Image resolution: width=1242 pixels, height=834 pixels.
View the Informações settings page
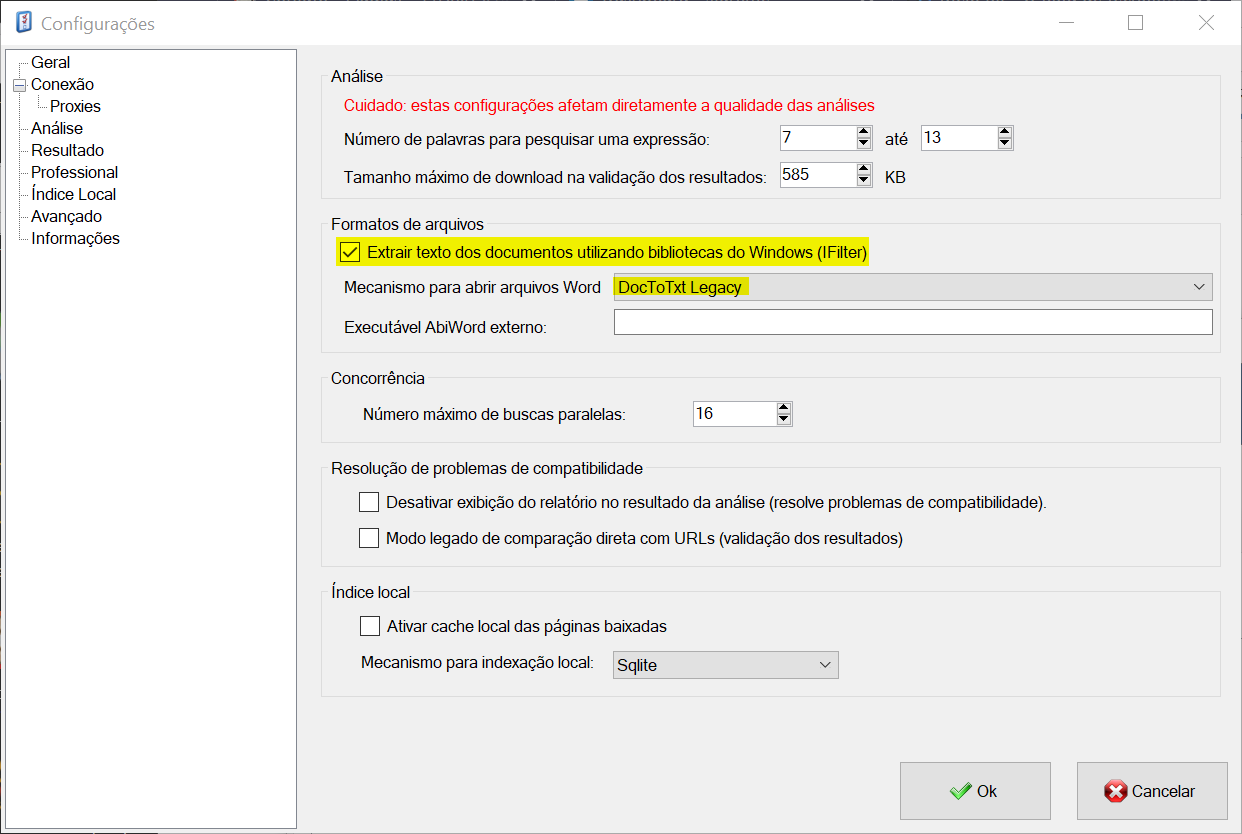75,238
